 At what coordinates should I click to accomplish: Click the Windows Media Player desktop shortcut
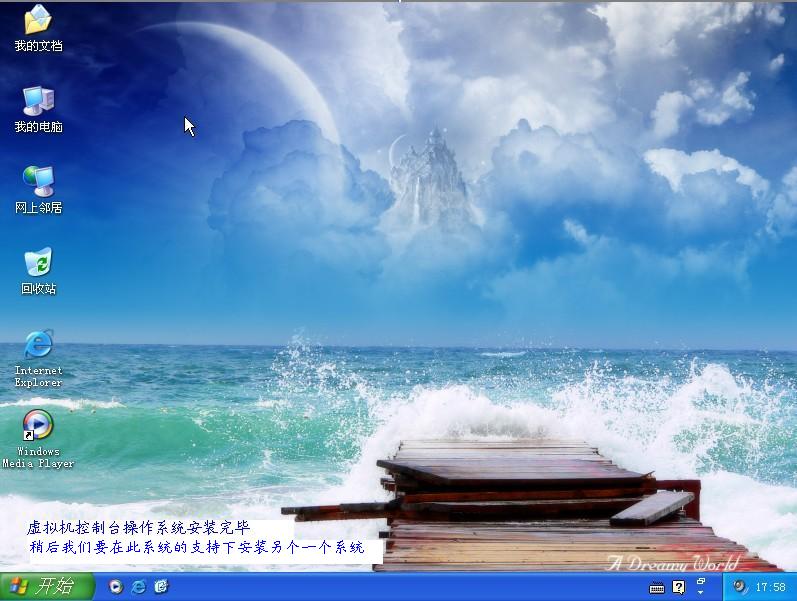point(38,426)
